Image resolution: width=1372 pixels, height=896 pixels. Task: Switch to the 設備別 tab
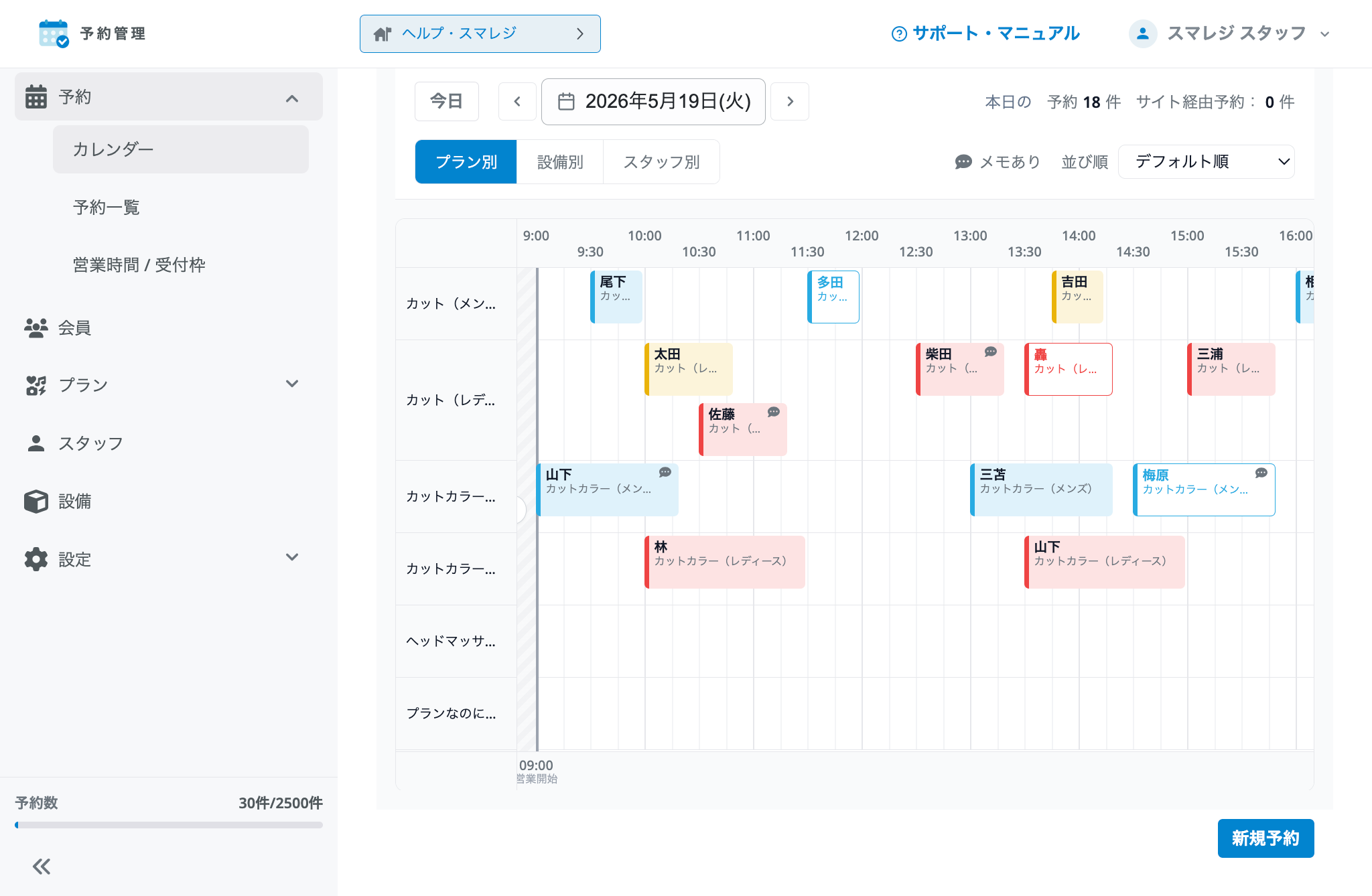point(560,162)
